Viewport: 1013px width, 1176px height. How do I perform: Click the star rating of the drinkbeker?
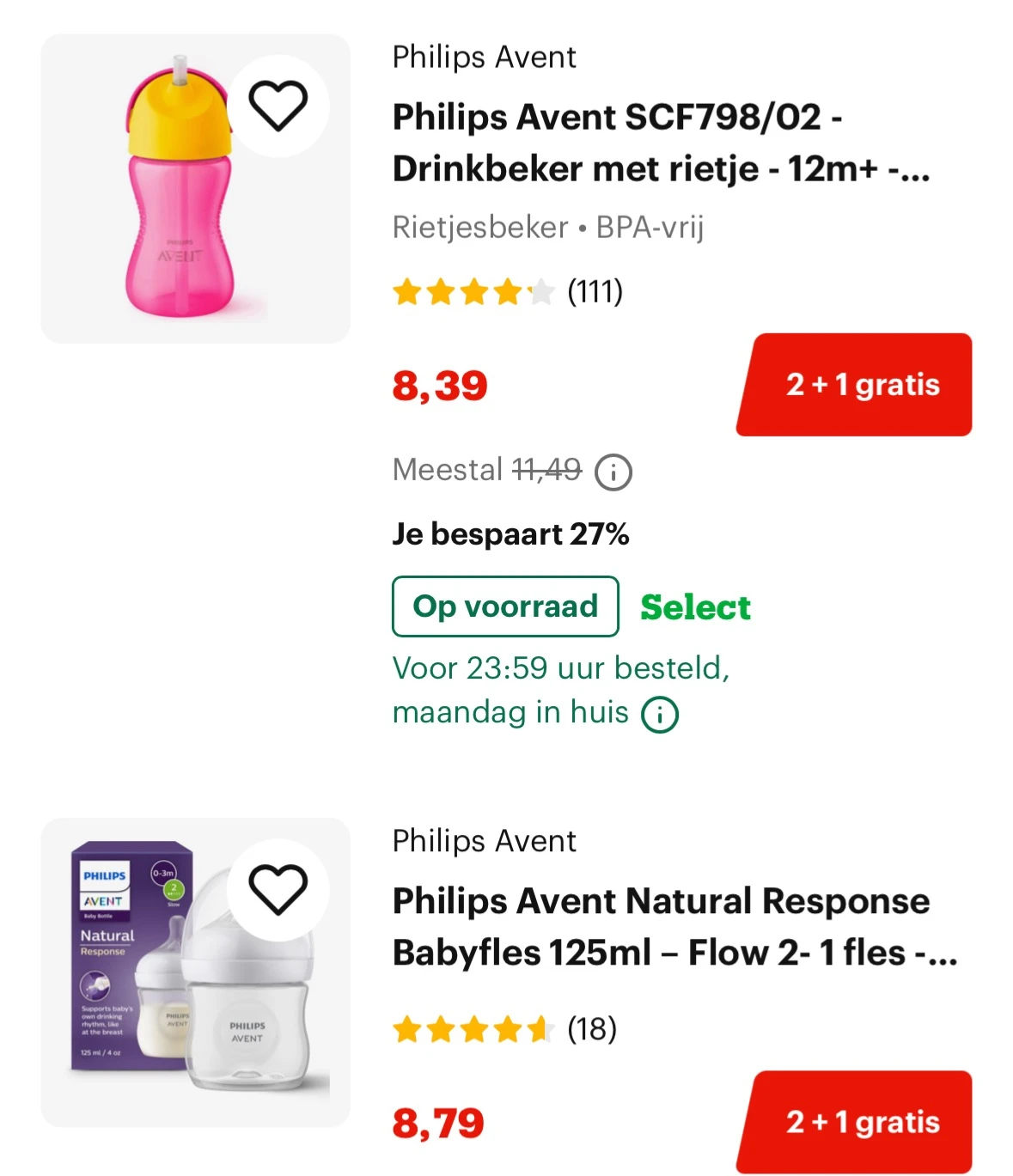click(x=472, y=293)
